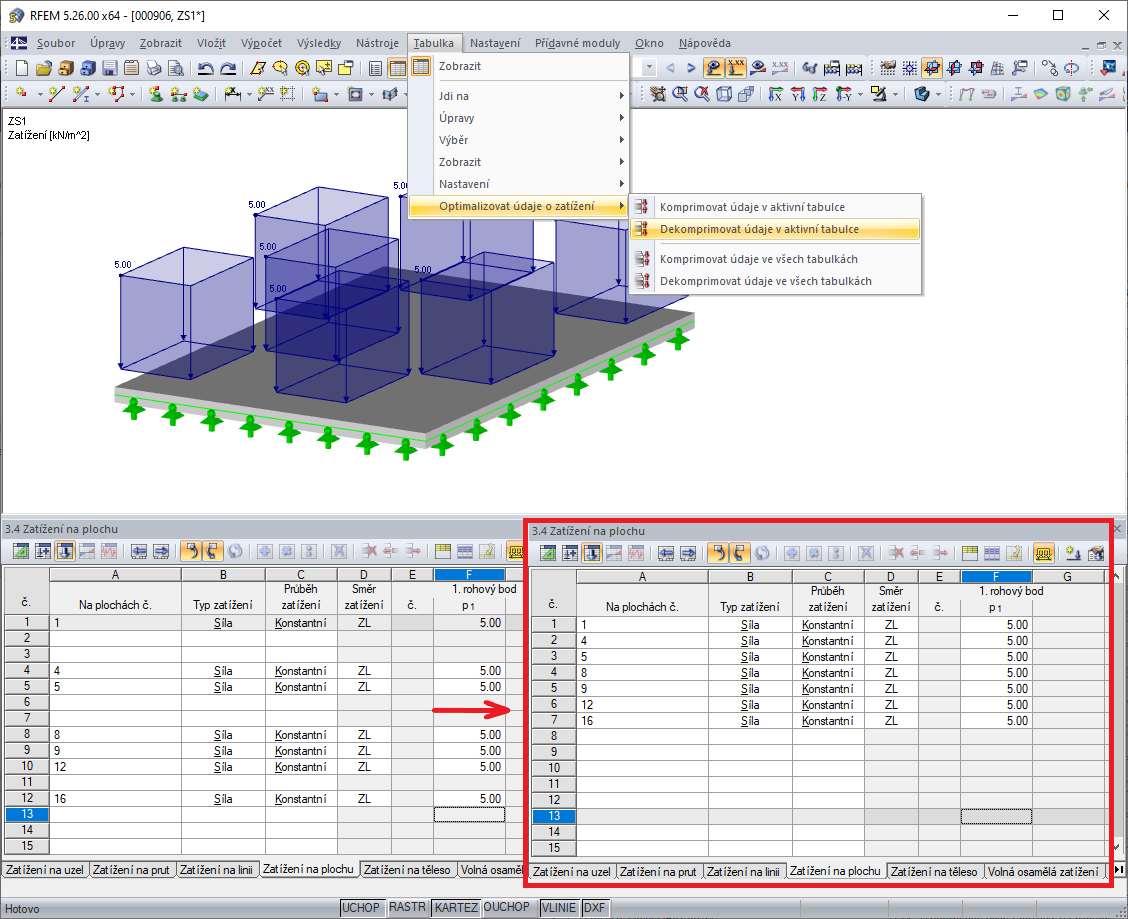Click the View in Z direction icon

click(x=819, y=94)
